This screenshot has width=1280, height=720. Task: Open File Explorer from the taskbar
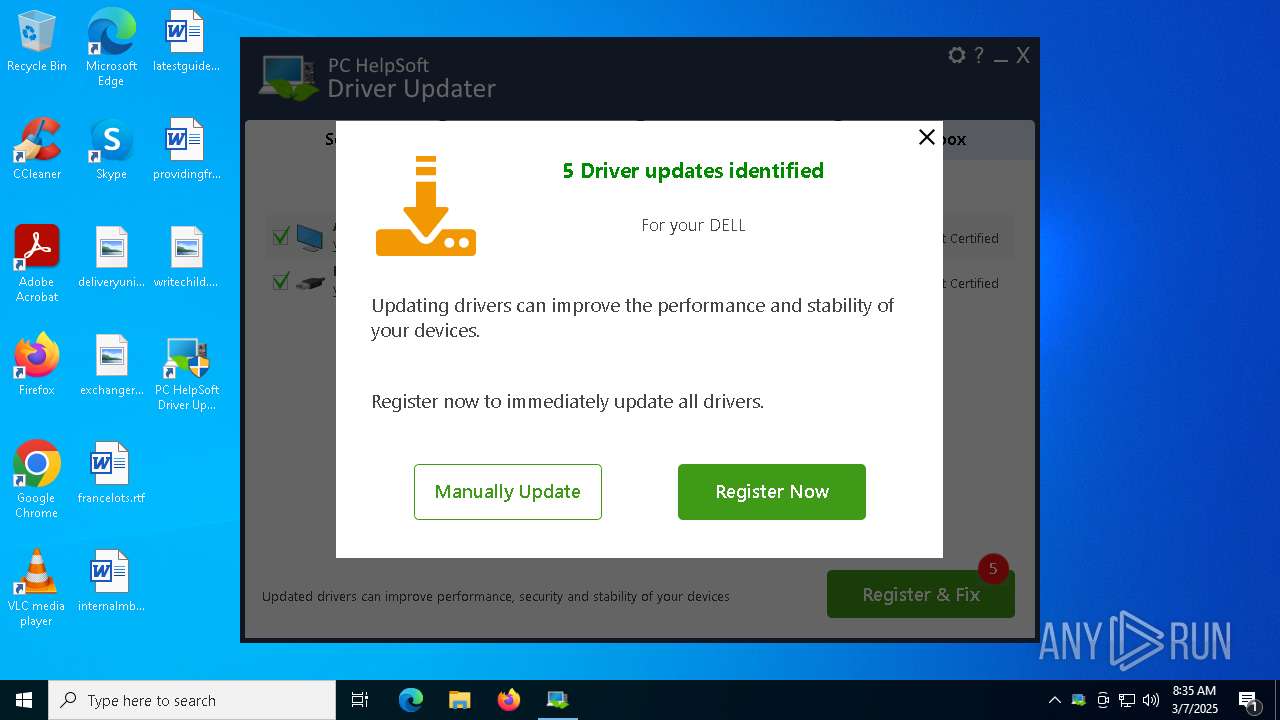pyautogui.click(x=460, y=700)
